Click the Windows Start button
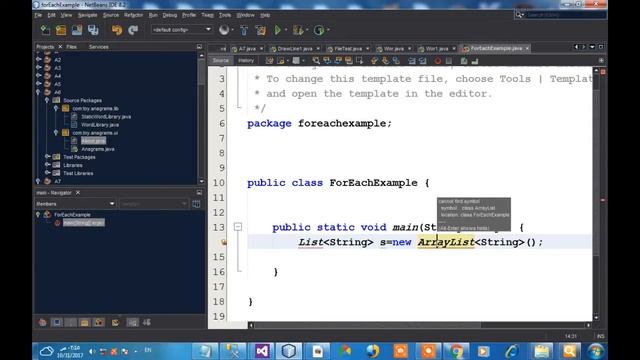Screen dimensions: 640x360 coord(596,351)
